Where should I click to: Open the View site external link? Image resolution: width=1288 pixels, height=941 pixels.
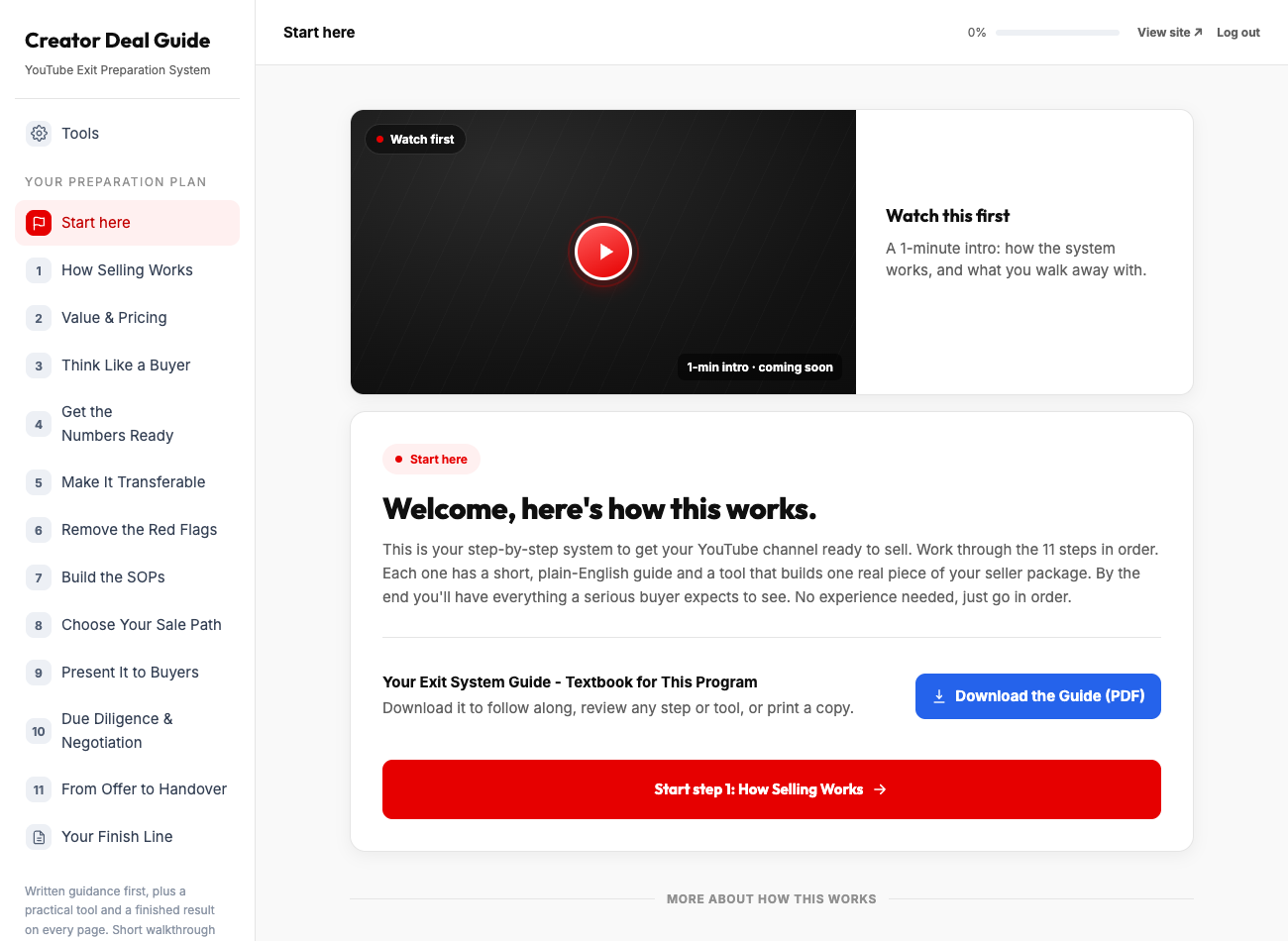[x=1169, y=33]
